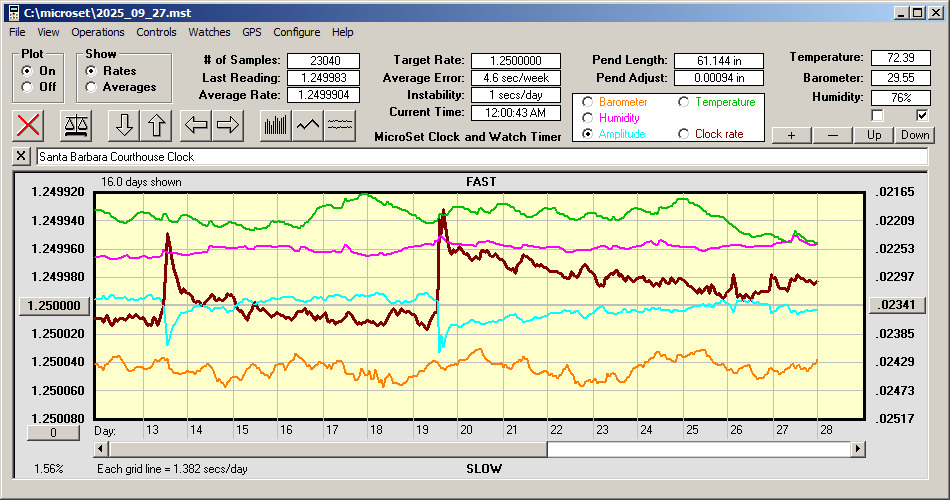The height and width of the screenshot is (500, 950).
Task: Click the Santa Barbara Courthouse Clock text field
Action: (x=480, y=157)
